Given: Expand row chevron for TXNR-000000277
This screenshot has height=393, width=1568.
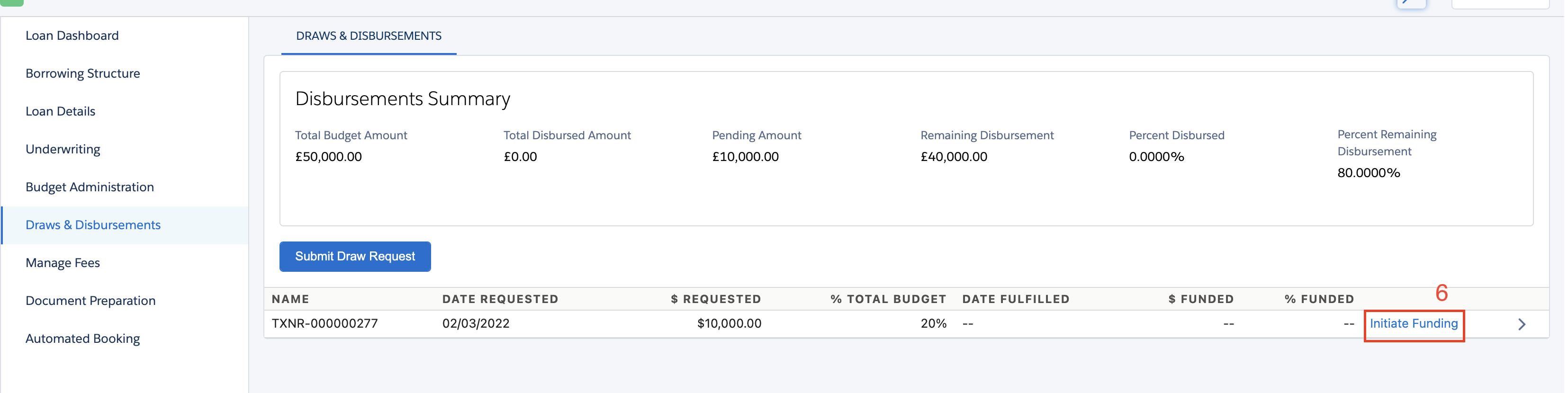Looking at the screenshot, I should [1521, 324].
